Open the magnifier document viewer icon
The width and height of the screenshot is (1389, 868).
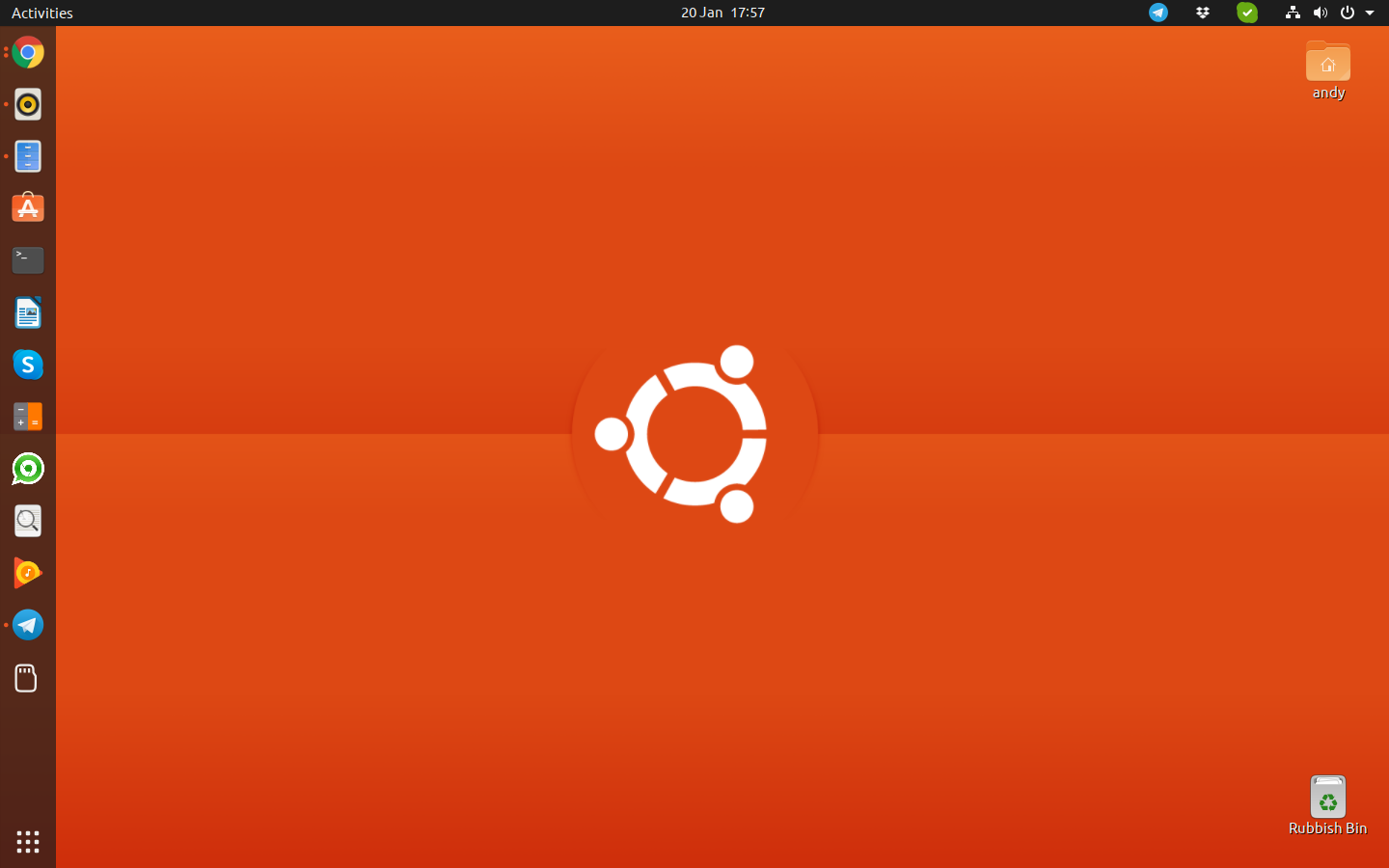point(28,521)
